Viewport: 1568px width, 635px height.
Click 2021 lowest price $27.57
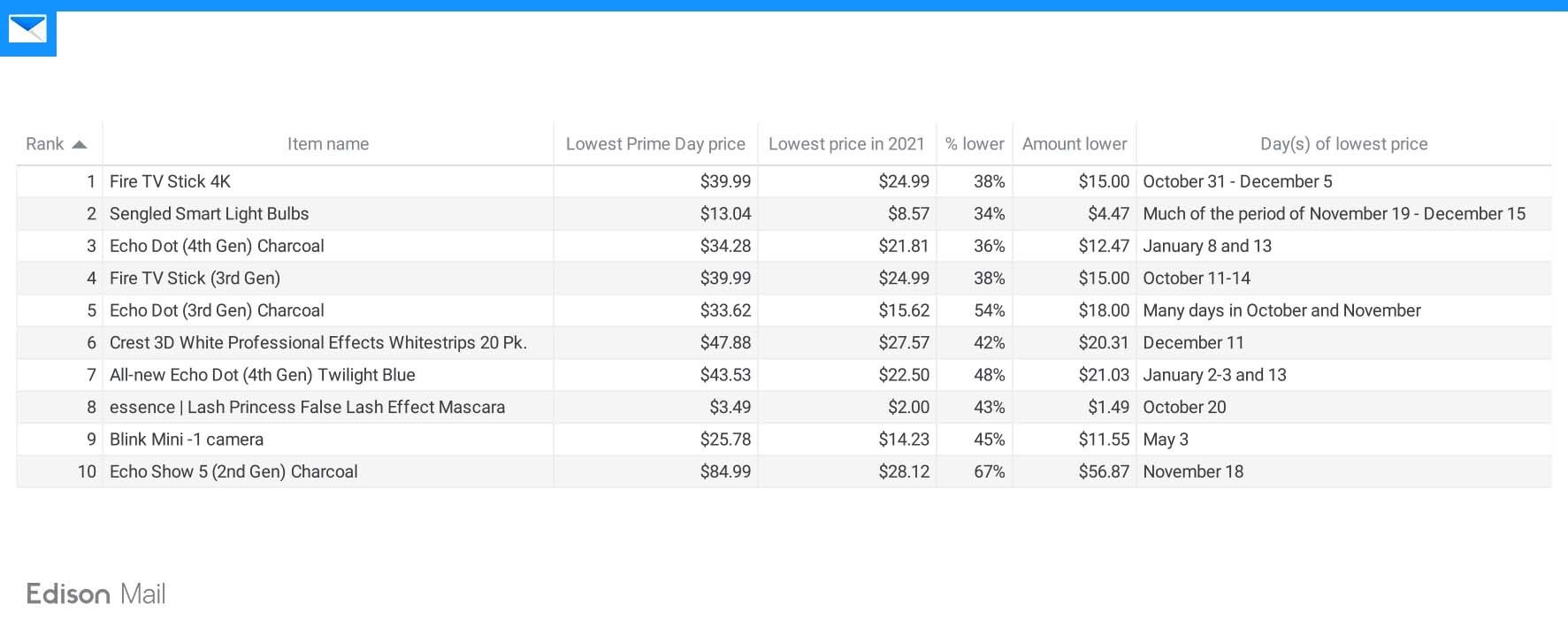(904, 343)
